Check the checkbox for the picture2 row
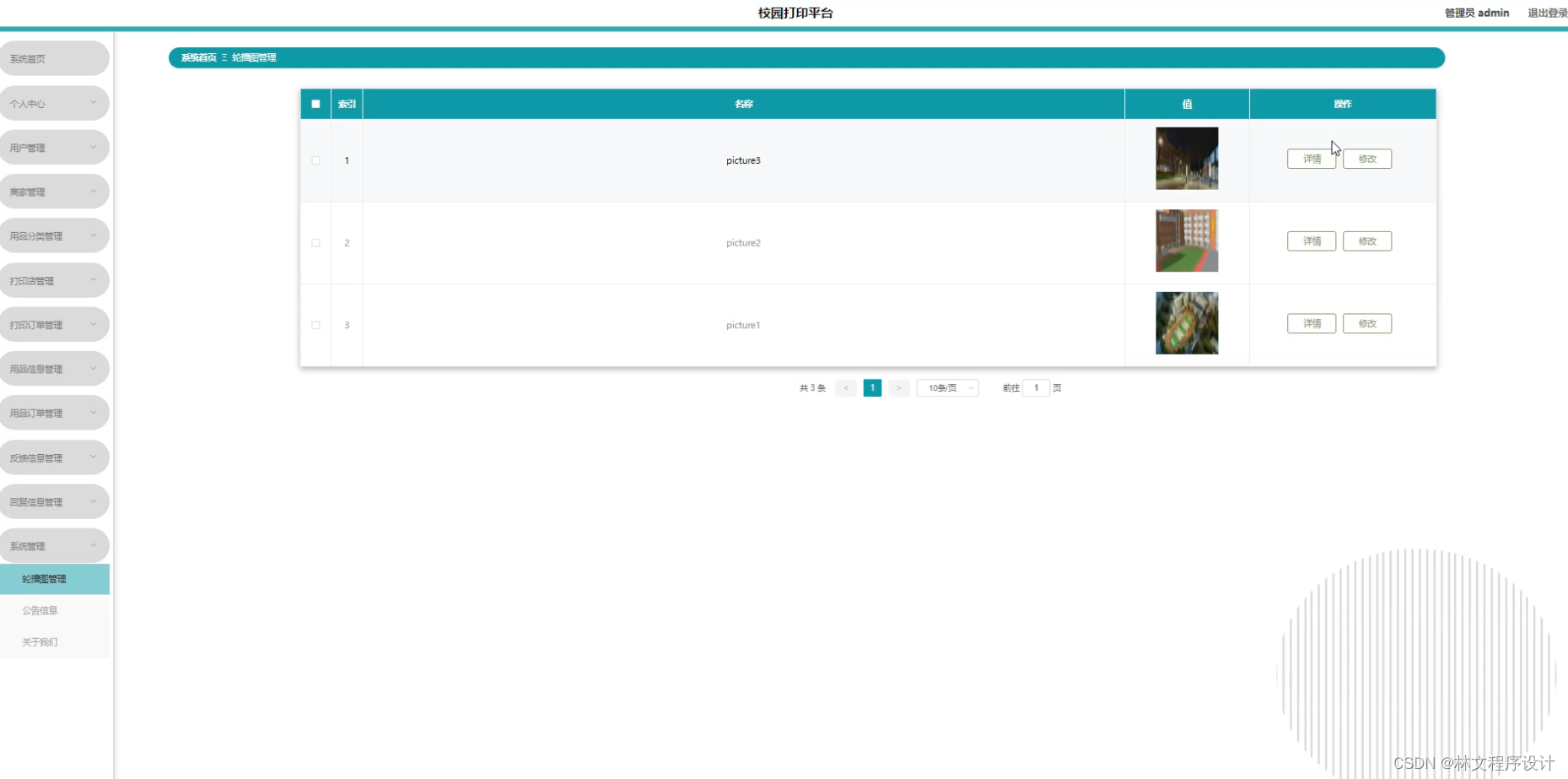Screen dimensions: 1568x779 (315, 243)
